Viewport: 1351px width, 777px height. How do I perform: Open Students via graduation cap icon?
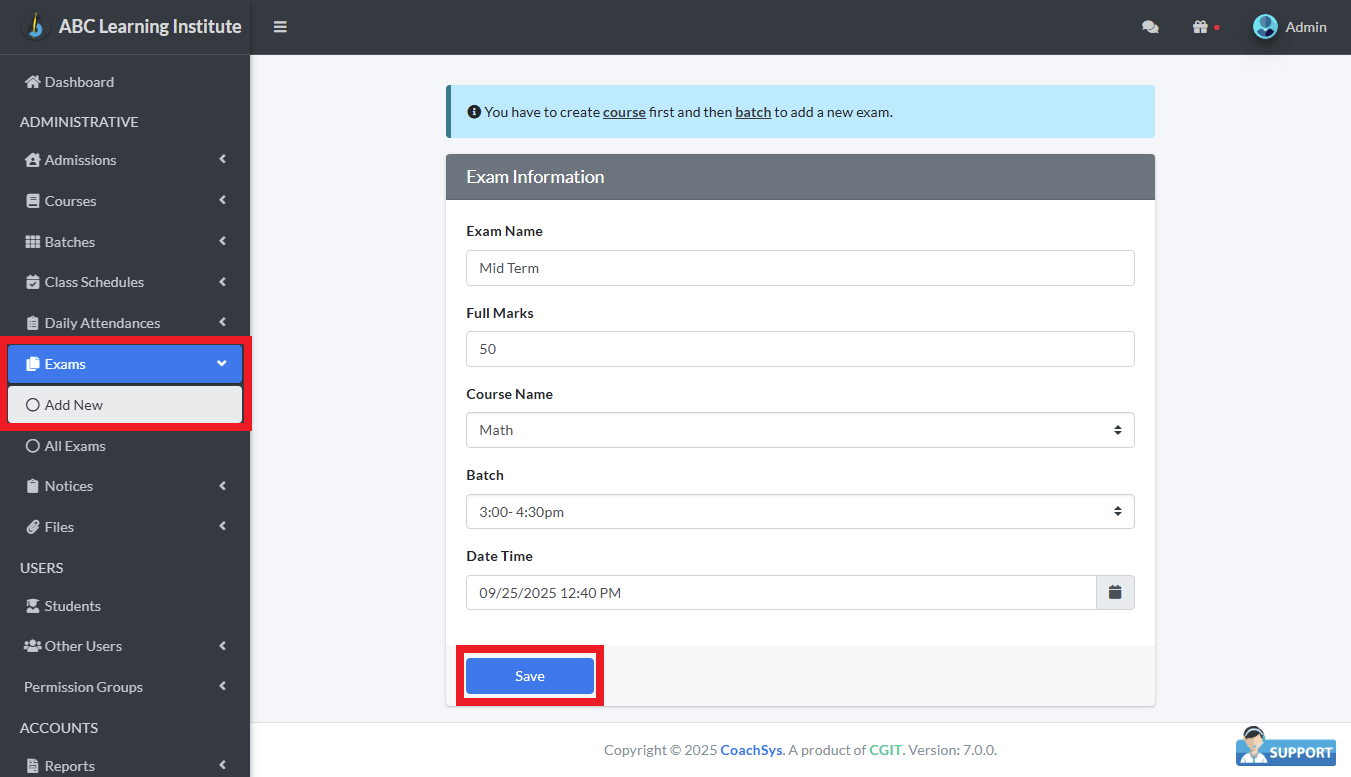coord(32,606)
